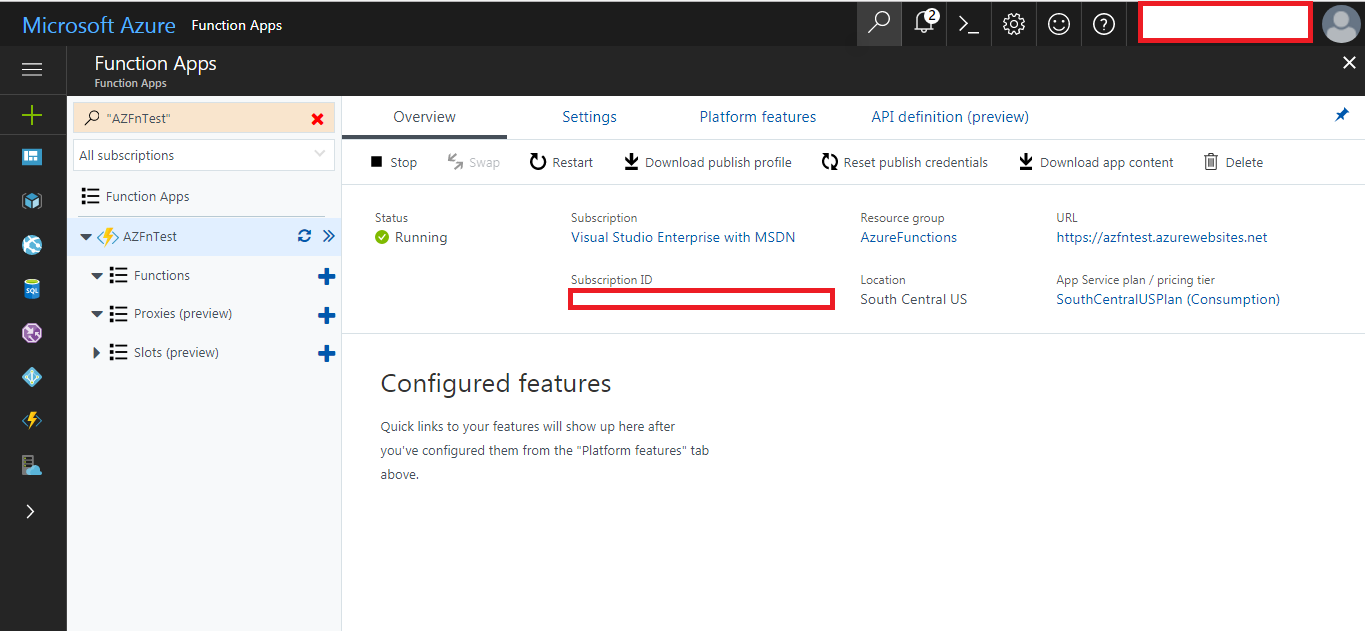Select the Functions tree item
1365x631 pixels.
pos(162,275)
